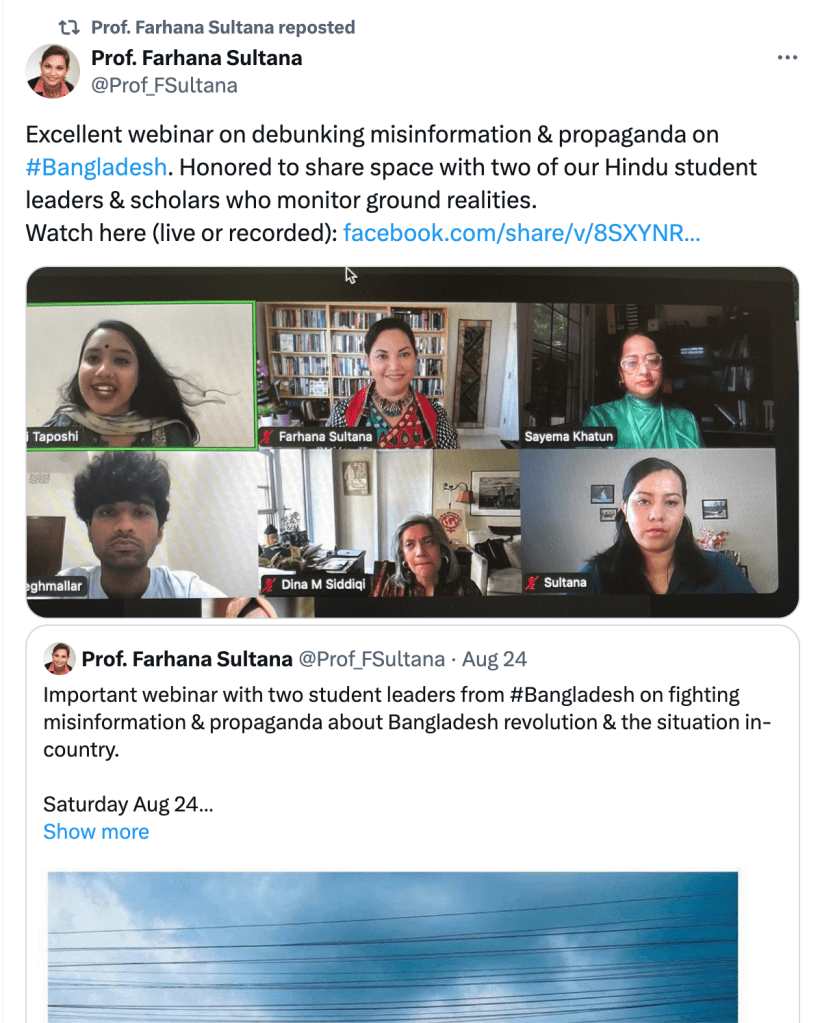Click muted microphone icon beside Sultana label
Viewport: 820px width, 1023px height.
532,583
